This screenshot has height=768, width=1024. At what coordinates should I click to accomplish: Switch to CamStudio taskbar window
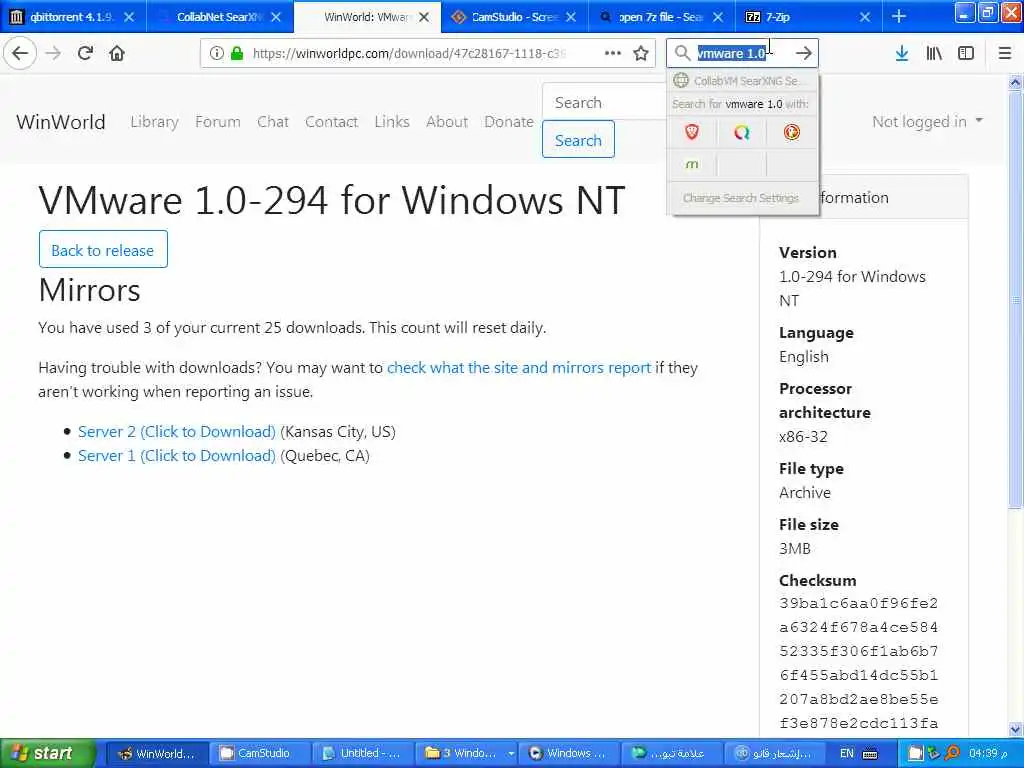260,754
